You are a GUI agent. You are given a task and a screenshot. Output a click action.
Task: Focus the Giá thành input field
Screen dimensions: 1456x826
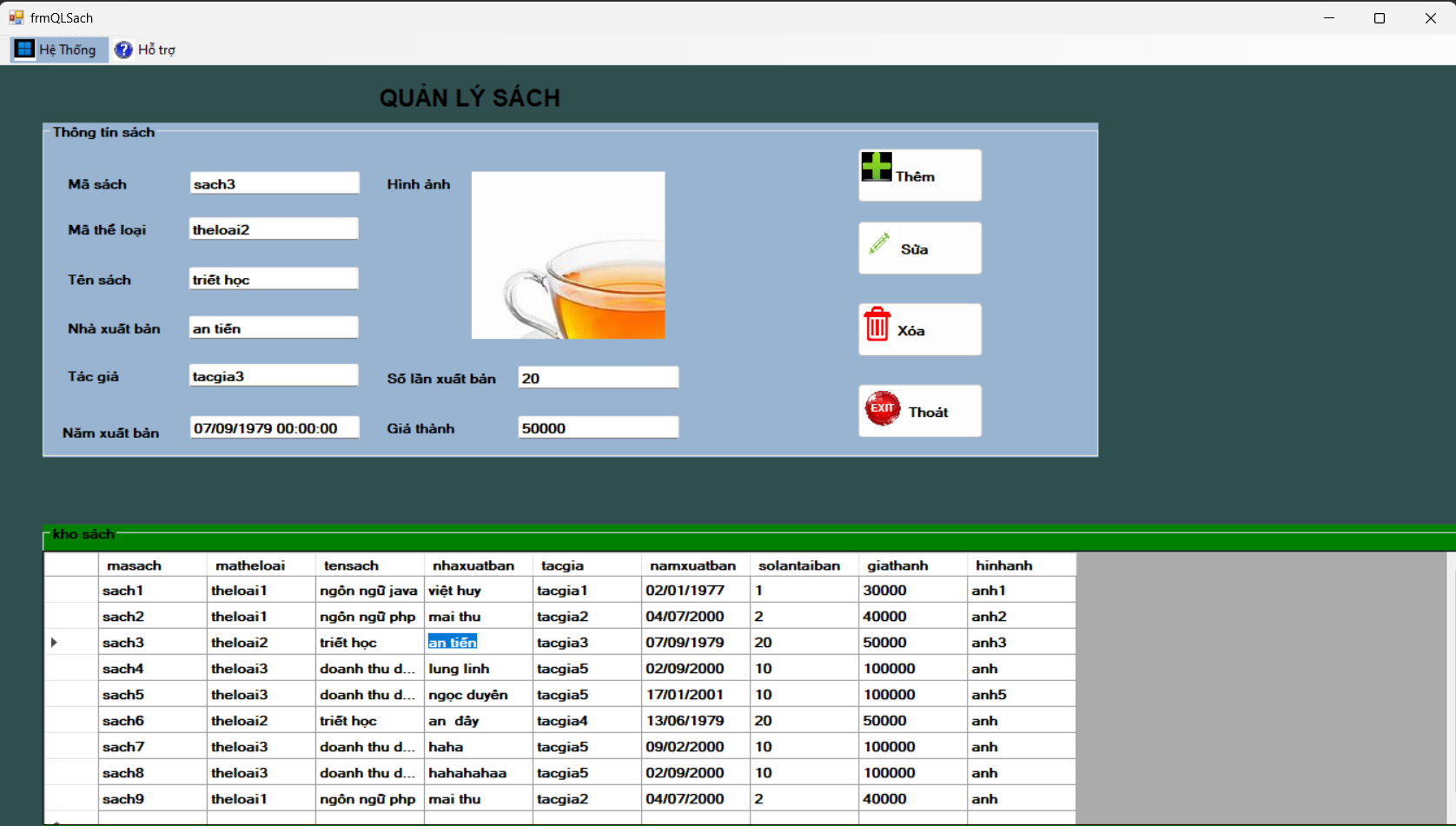click(x=598, y=427)
